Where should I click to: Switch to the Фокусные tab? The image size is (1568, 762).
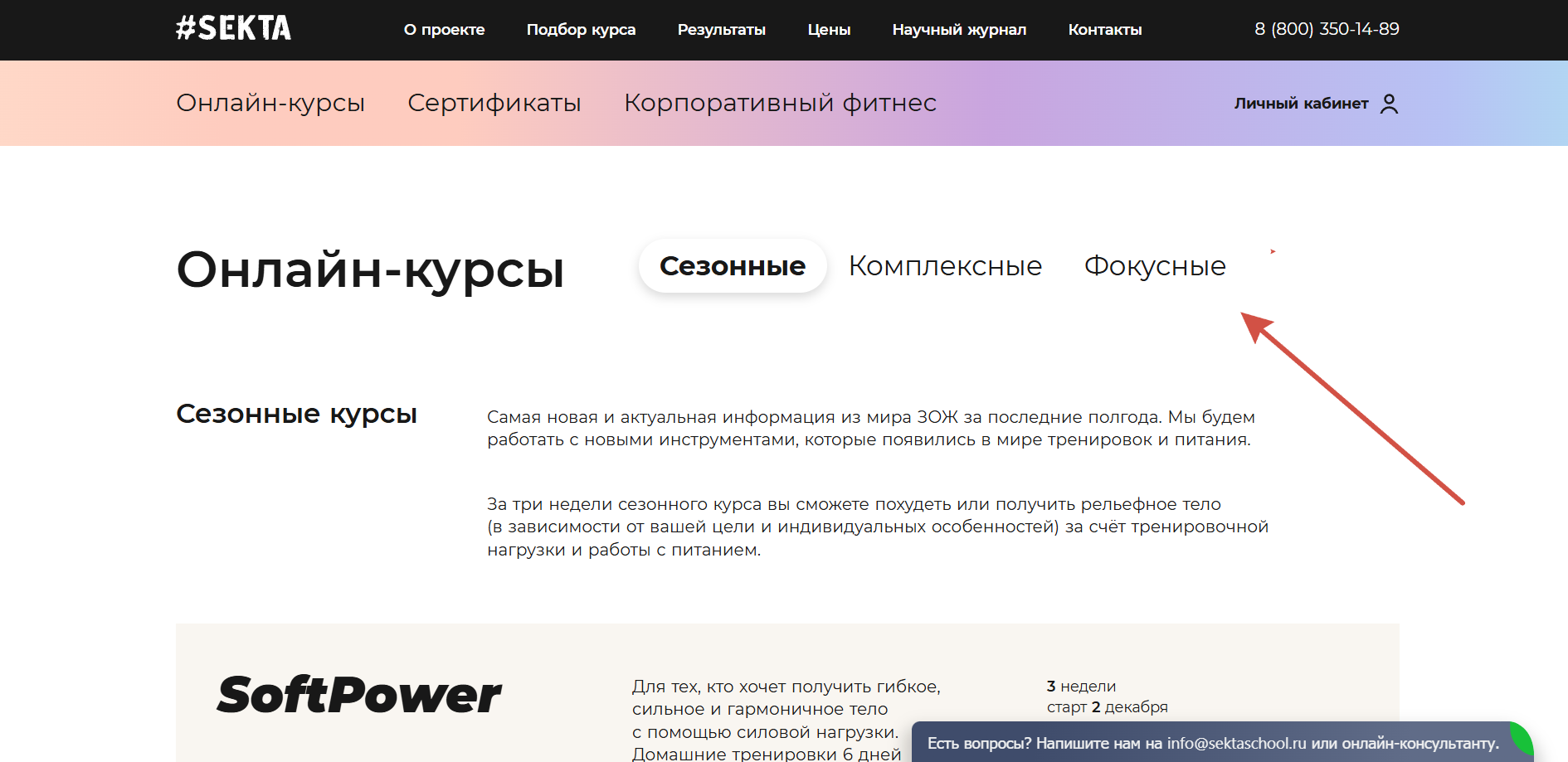click(1155, 266)
